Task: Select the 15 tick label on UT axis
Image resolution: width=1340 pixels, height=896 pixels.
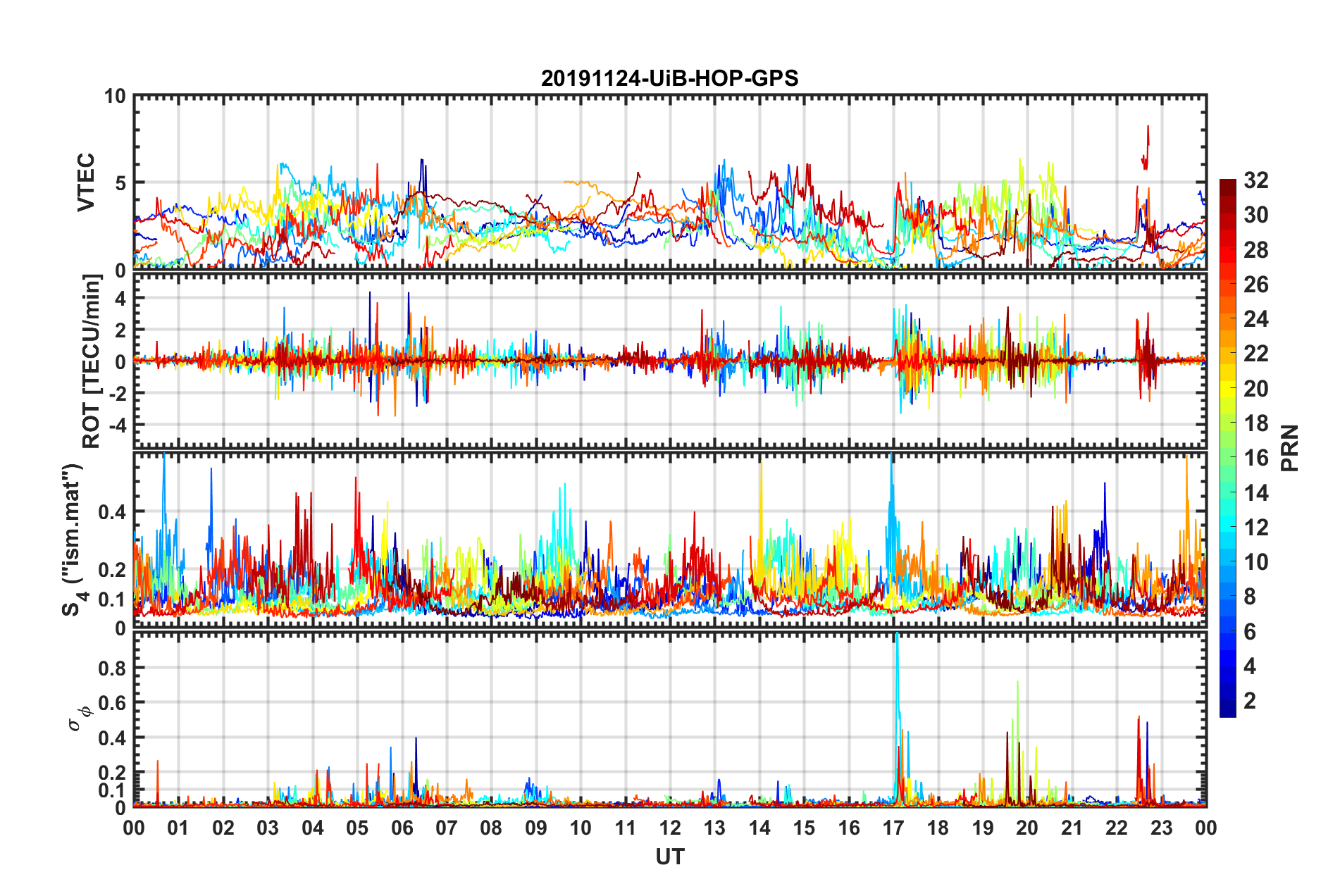Action: coord(804,828)
